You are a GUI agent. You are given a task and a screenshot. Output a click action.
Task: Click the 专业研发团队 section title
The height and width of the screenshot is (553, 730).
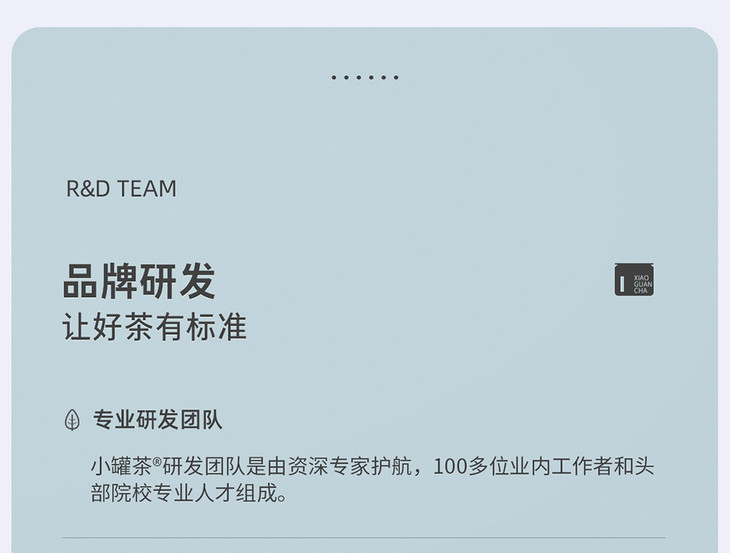click(157, 419)
